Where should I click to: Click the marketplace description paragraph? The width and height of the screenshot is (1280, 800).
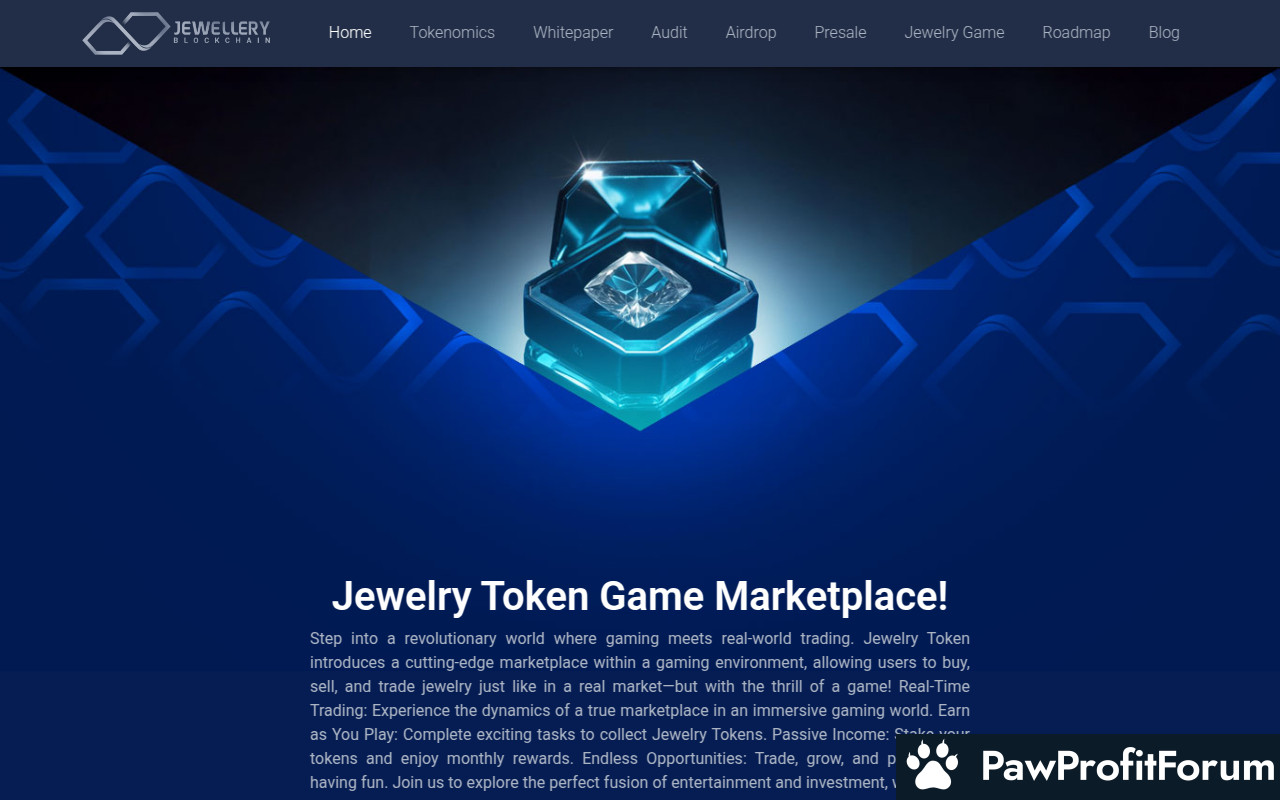coord(640,710)
